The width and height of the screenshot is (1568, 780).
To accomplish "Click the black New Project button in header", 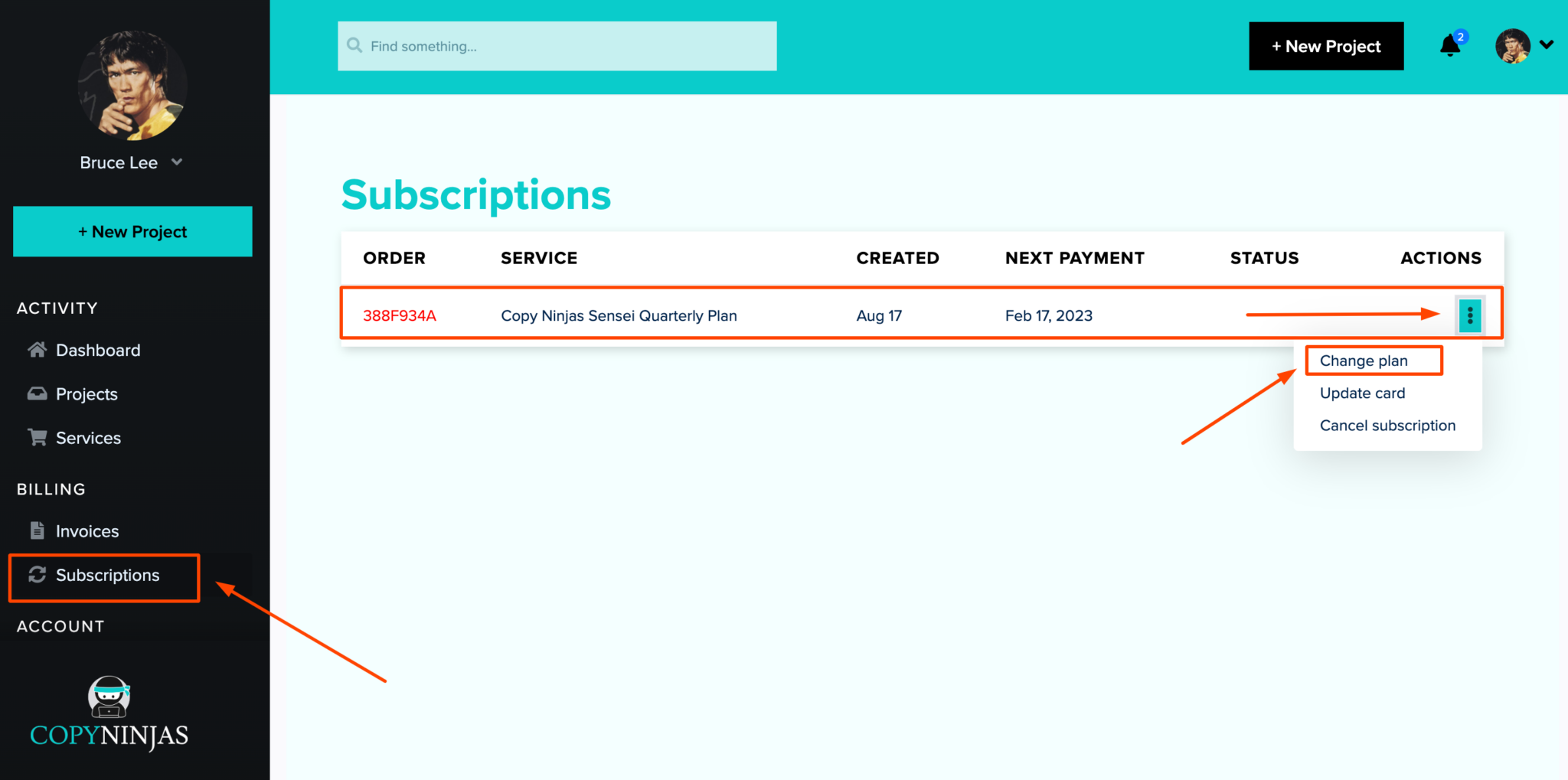I will click(1326, 46).
